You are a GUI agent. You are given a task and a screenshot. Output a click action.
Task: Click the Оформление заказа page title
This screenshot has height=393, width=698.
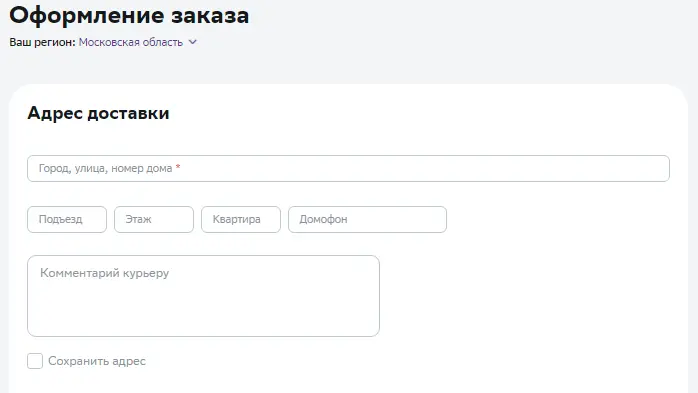pyautogui.click(x=129, y=15)
